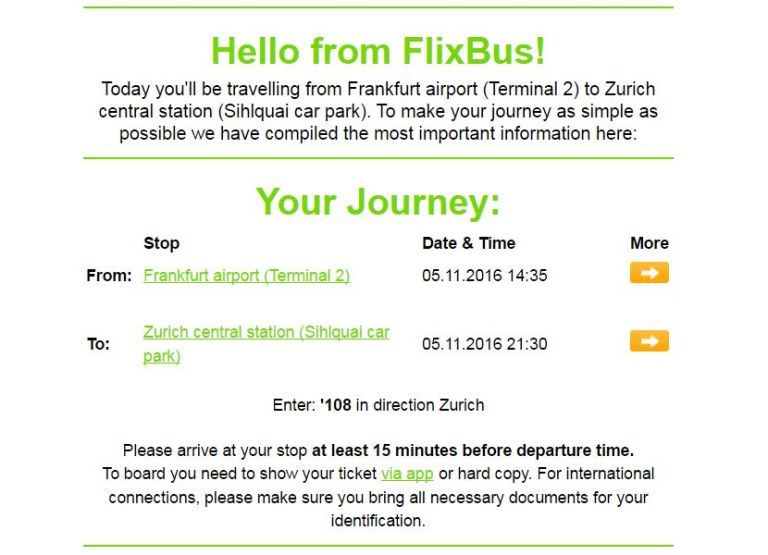Viewport: 768px width, 555px height.
Task: Click the orange arrow for Zurich station
Action: [649, 342]
